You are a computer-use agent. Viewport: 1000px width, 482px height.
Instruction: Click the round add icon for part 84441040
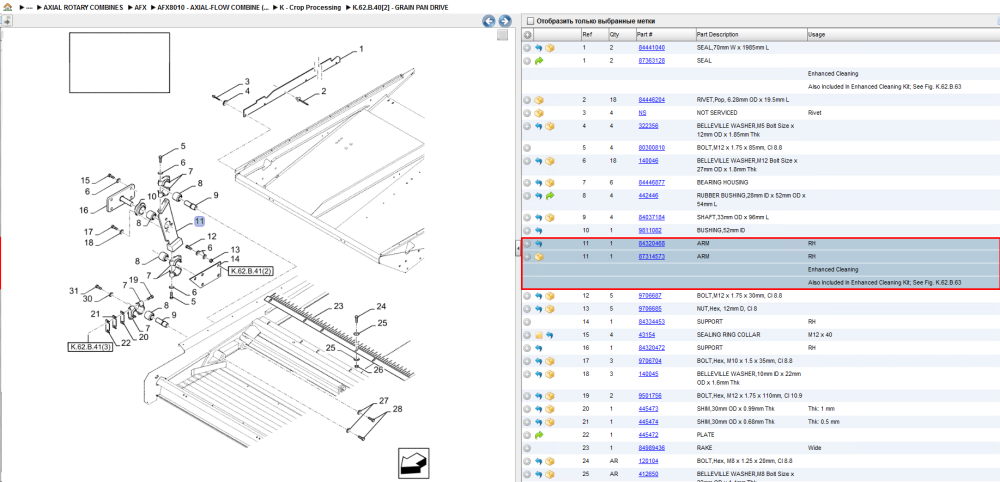(x=527, y=48)
